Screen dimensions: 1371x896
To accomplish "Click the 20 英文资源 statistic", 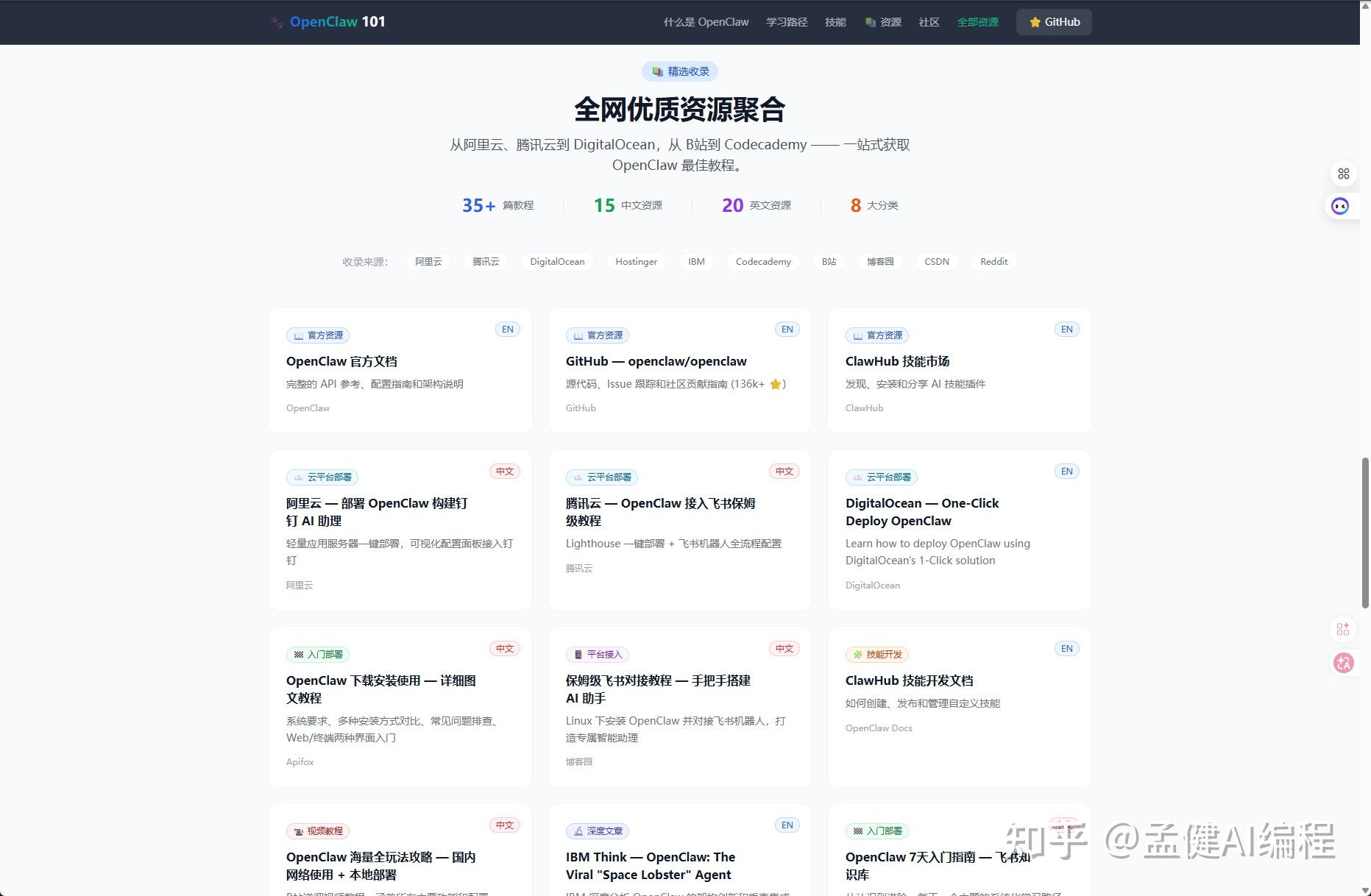I will 757,205.
